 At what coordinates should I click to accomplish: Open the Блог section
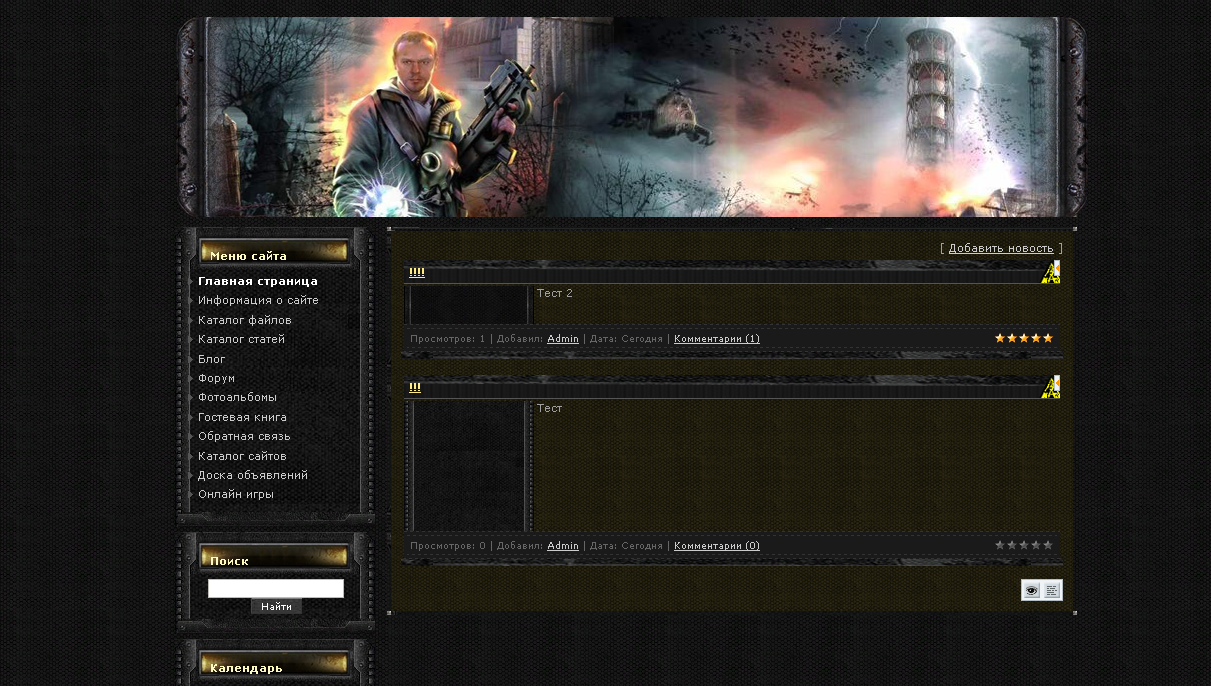[212, 359]
